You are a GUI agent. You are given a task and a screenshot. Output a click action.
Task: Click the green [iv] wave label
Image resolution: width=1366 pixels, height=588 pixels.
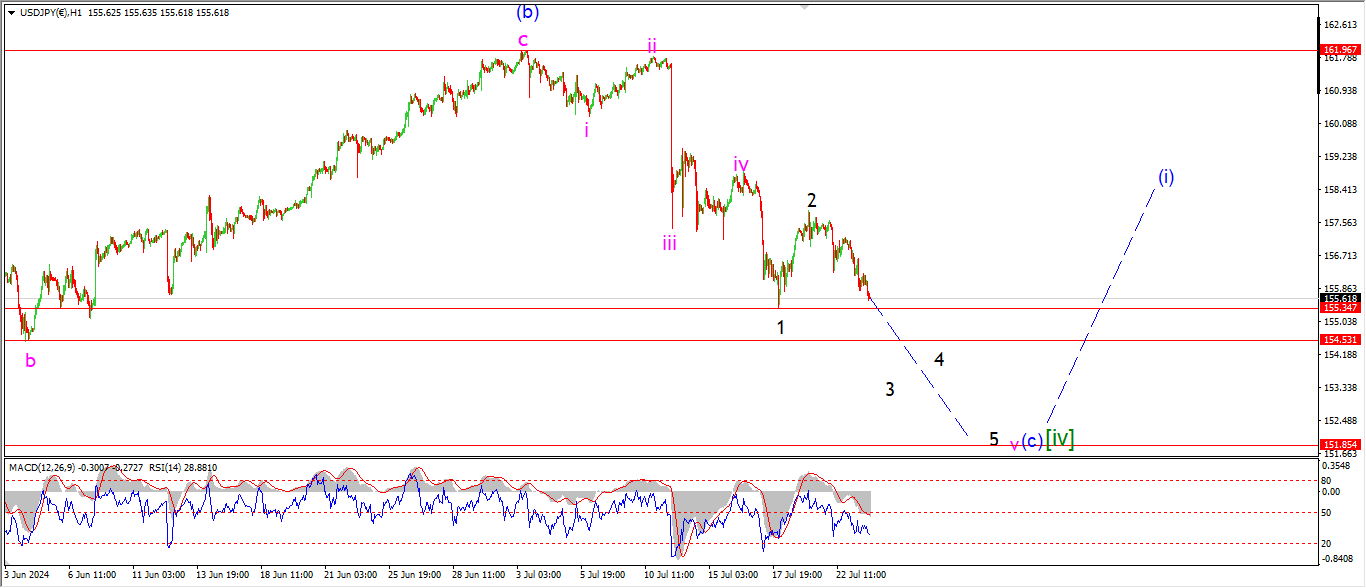coord(1059,439)
